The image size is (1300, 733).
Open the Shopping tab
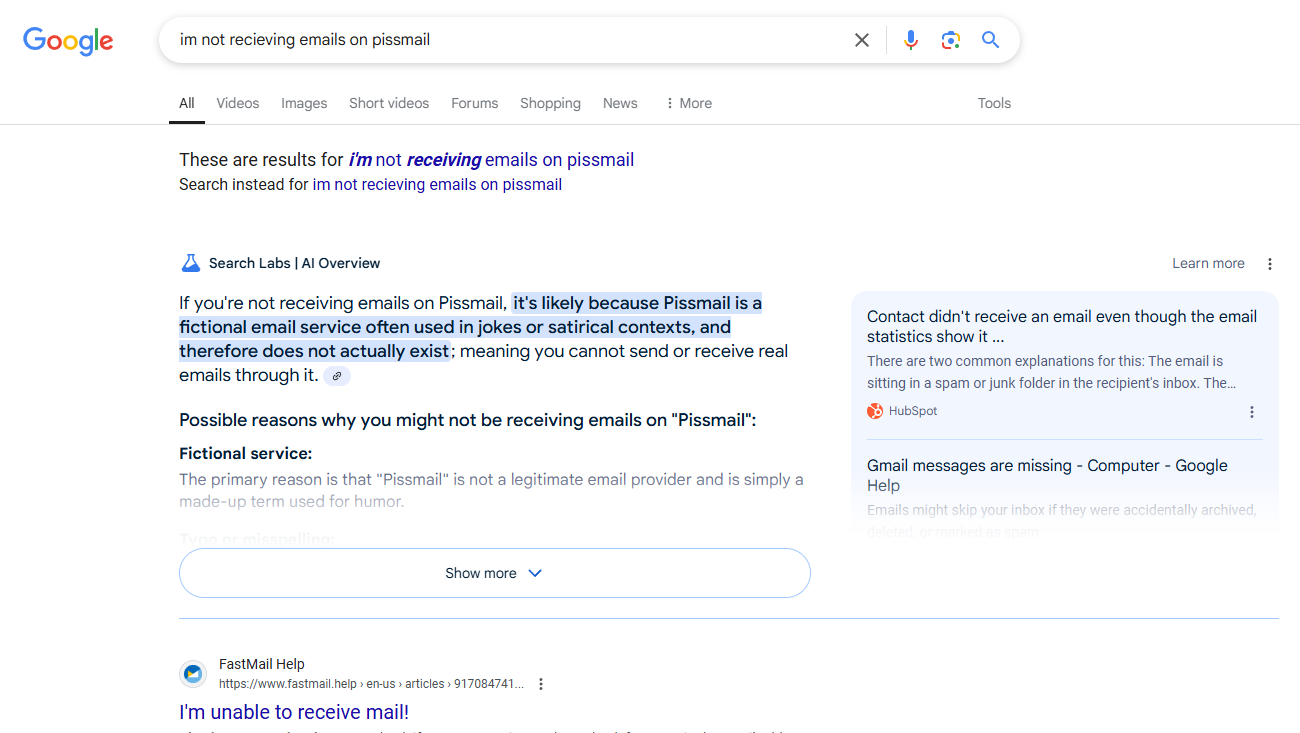(x=550, y=103)
